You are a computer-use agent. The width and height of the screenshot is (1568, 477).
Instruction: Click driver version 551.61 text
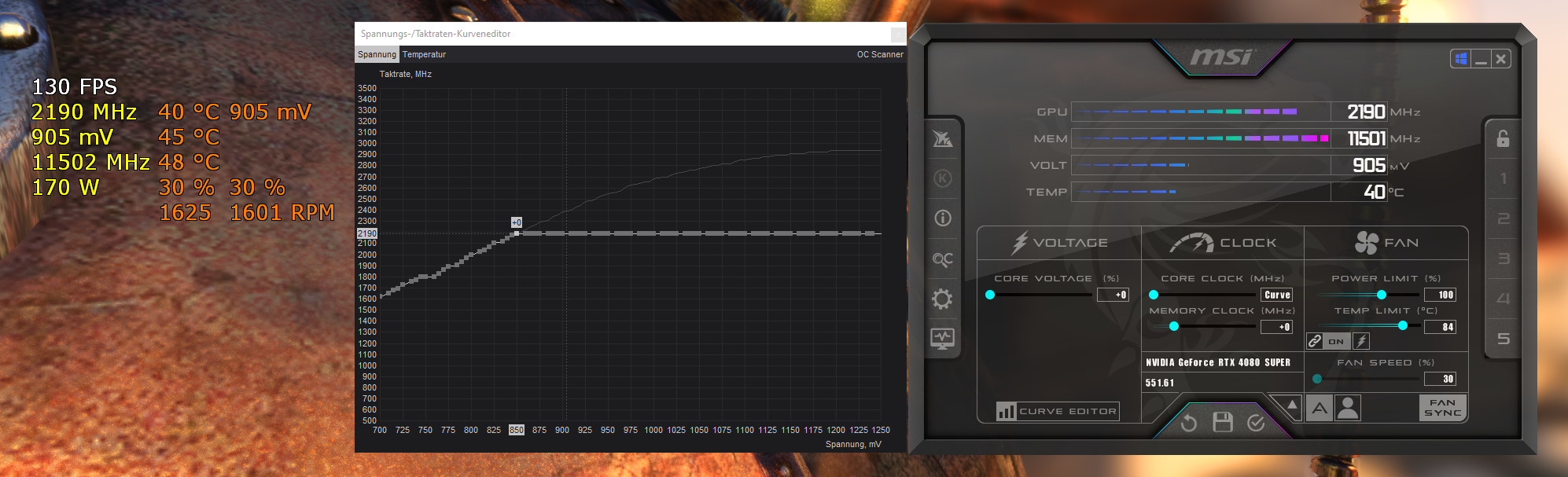point(1160,383)
